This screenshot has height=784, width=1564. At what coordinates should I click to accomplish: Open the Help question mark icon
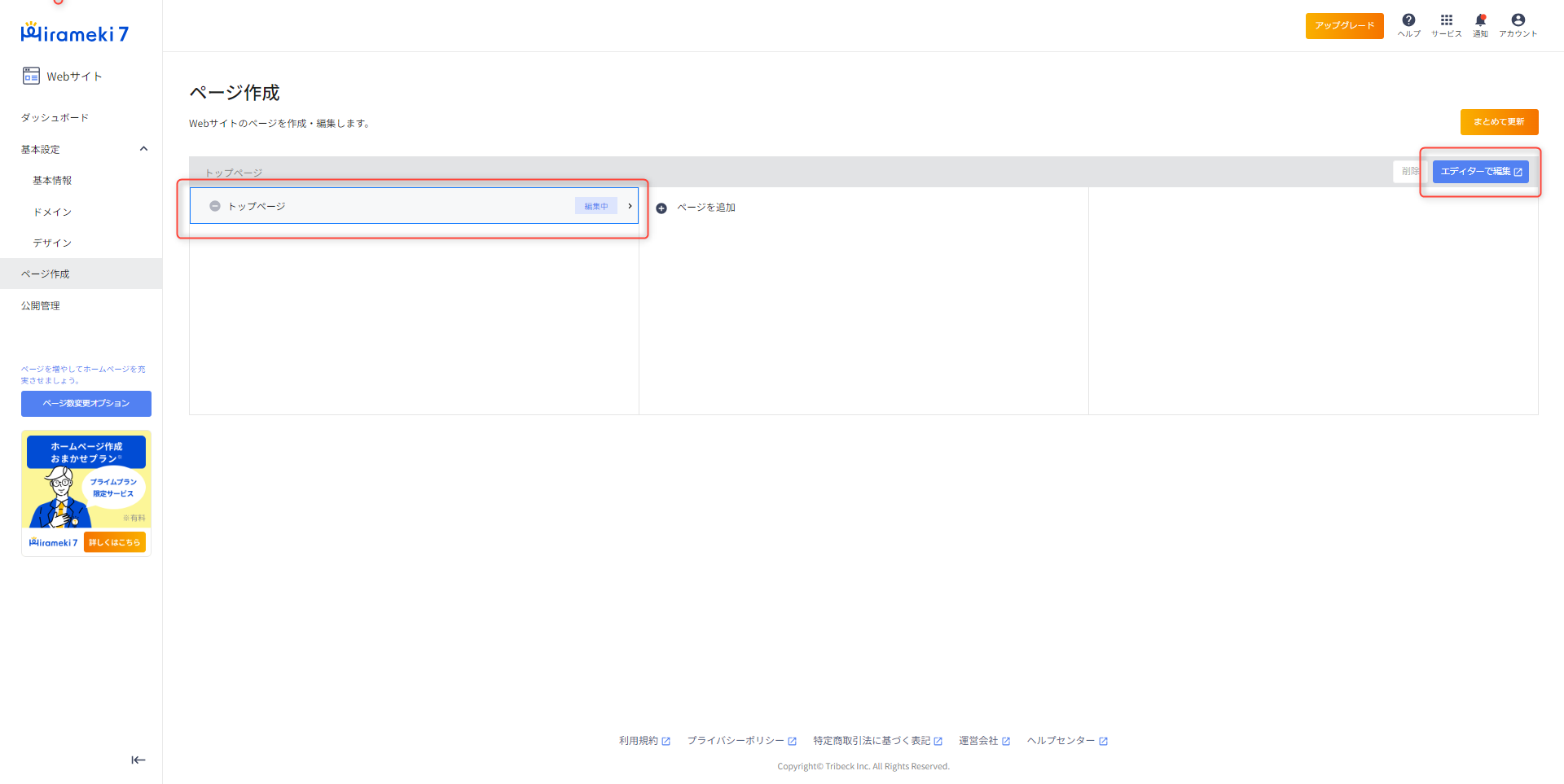[1408, 20]
